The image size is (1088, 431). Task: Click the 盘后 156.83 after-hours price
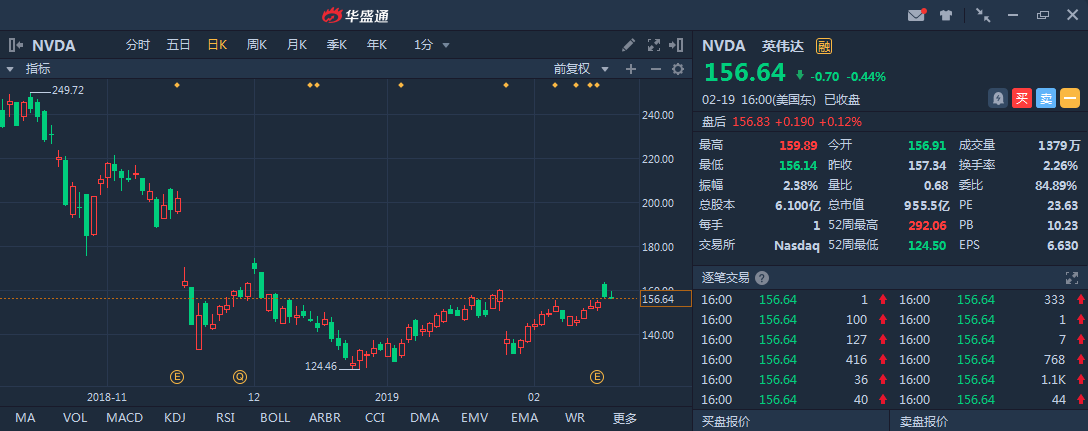[x=753, y=122]
